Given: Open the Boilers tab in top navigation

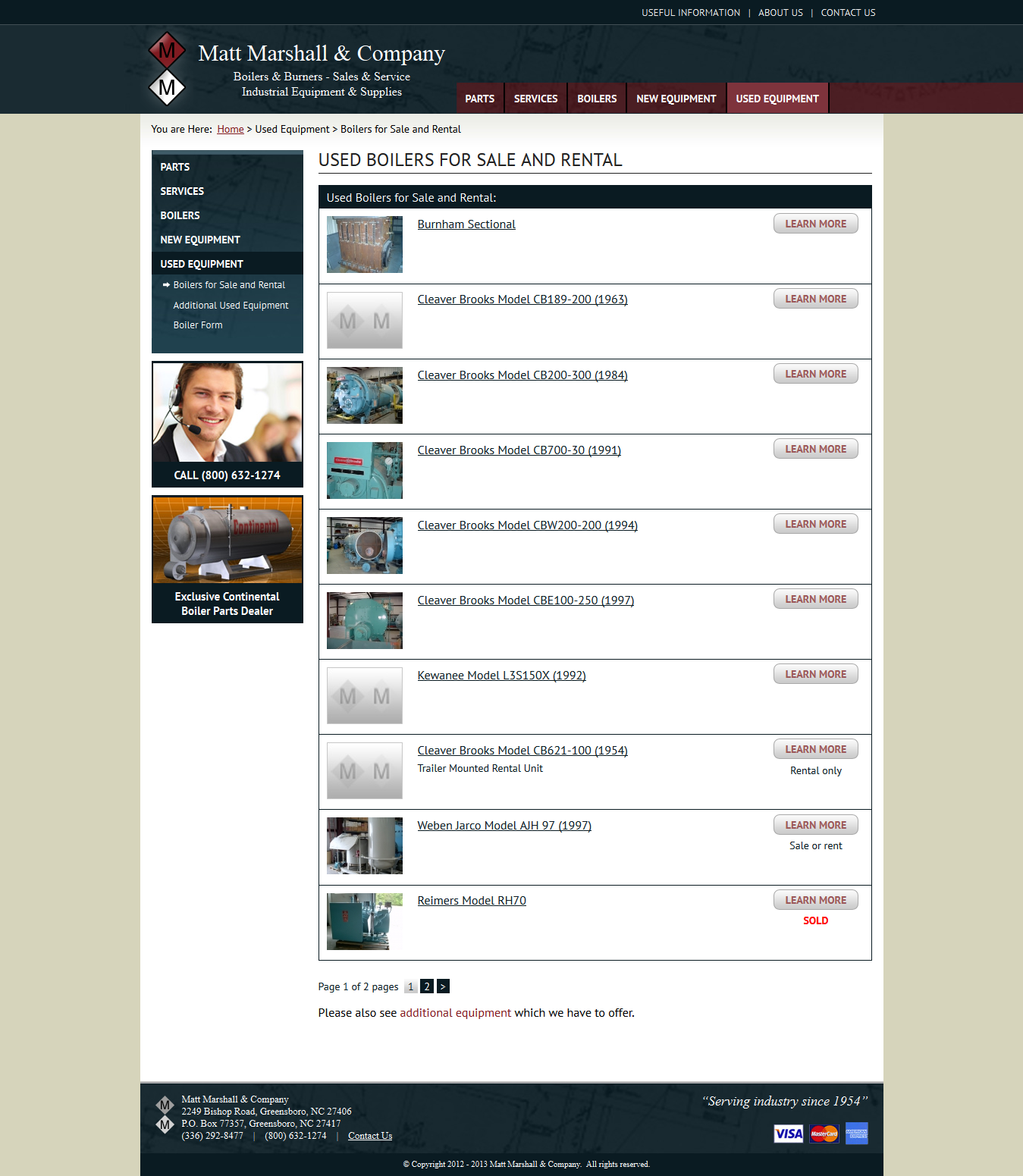Looking at the screenshot, I should click(597, 99).
